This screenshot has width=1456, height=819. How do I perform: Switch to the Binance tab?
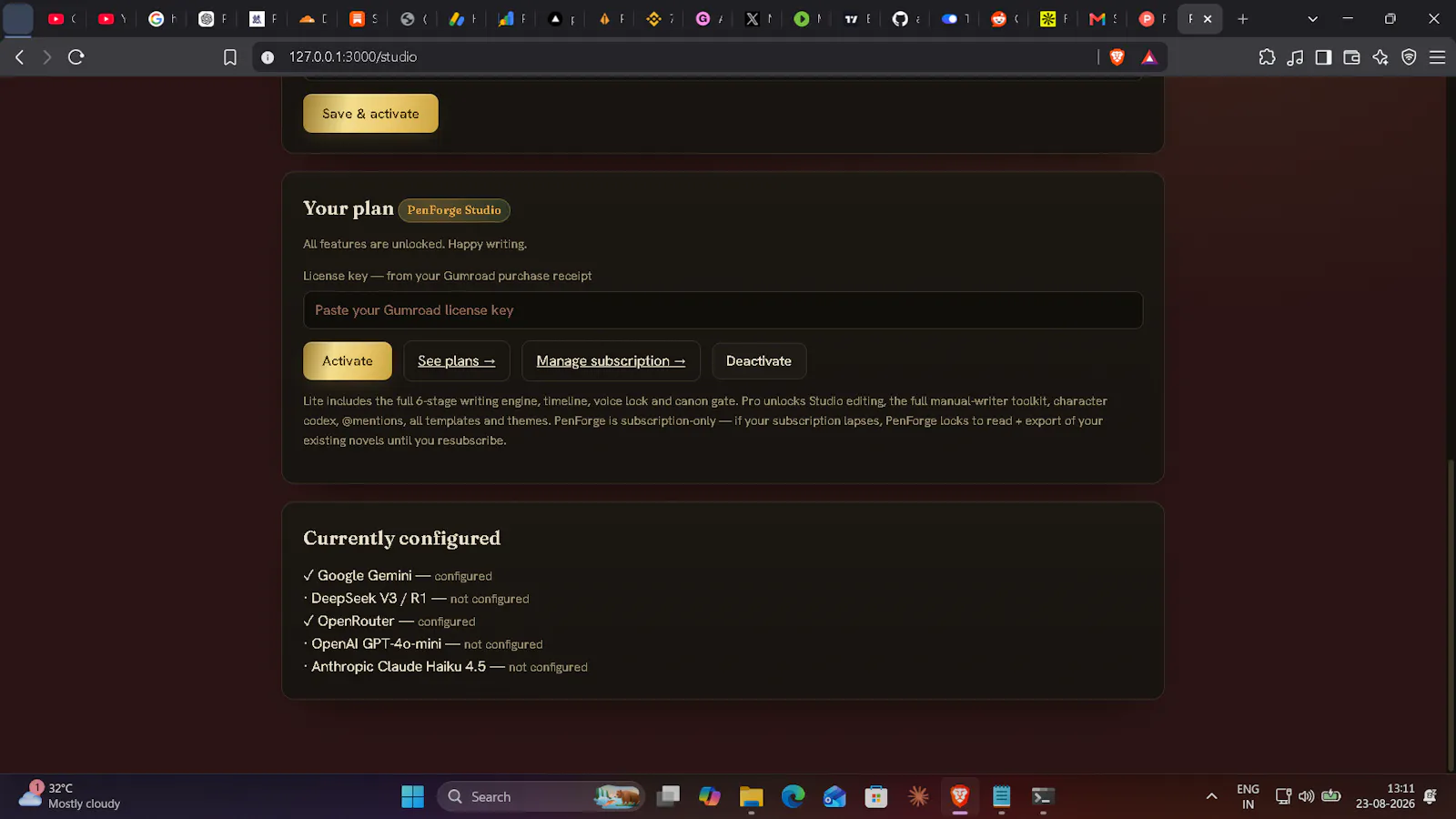click(x=660, y=18)
